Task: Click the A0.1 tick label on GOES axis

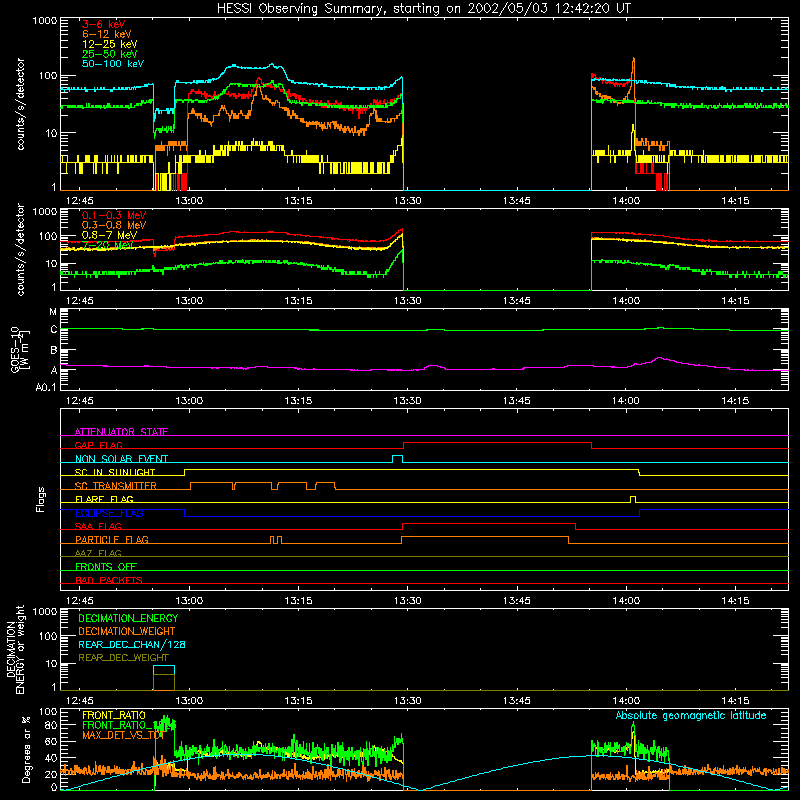Action: coord(46,388)
